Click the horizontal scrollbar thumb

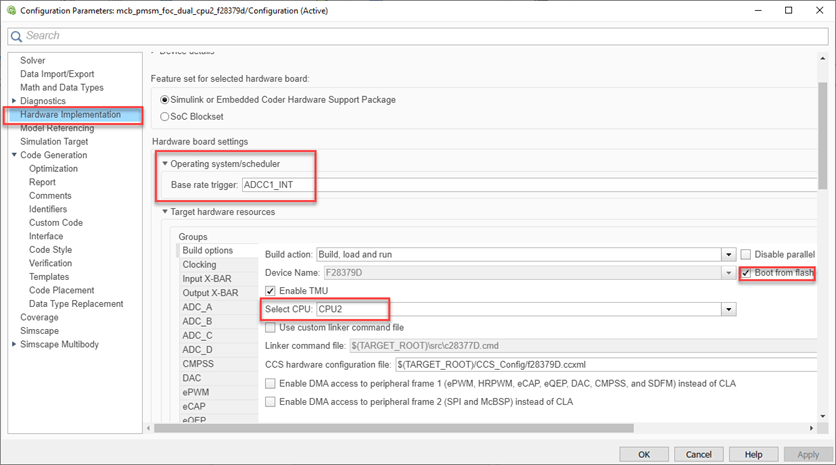coord(393,428)
